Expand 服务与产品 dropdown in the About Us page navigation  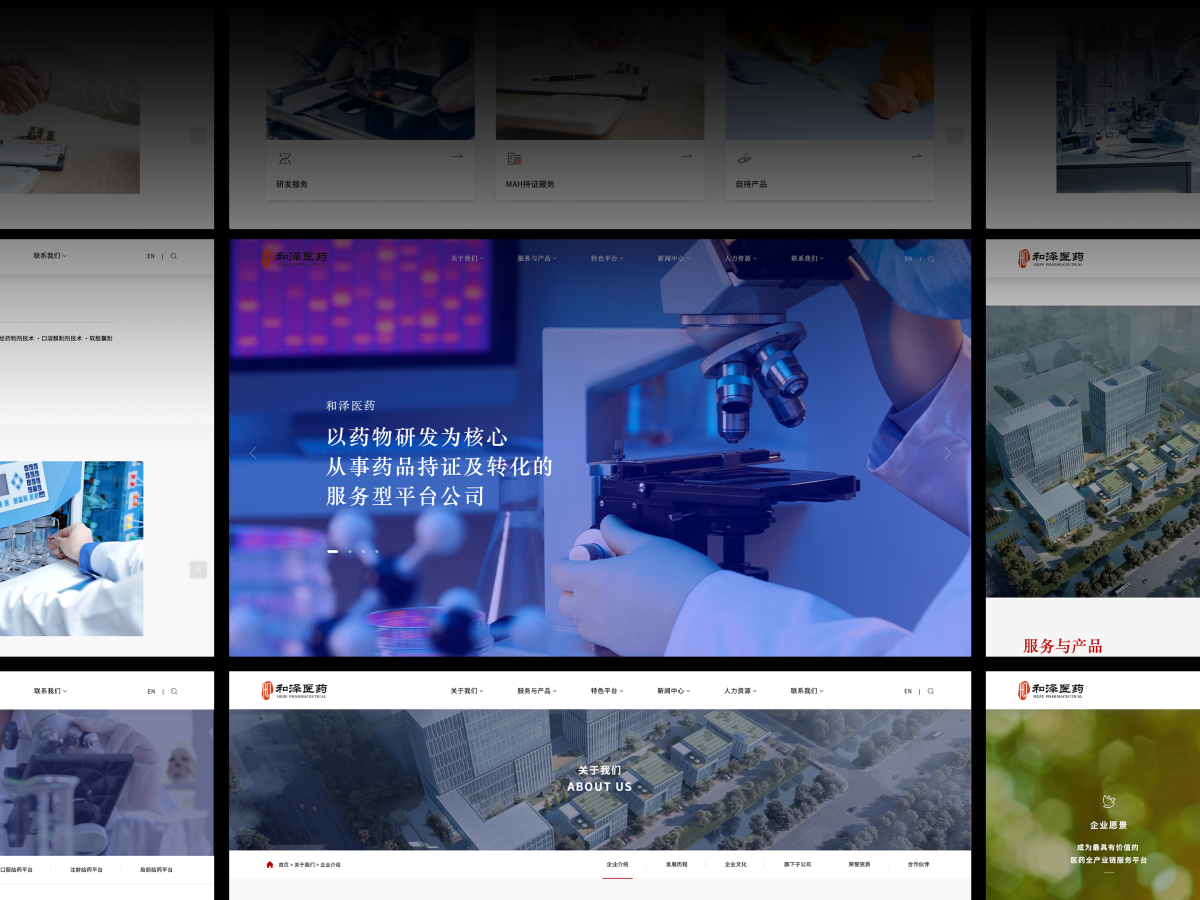(x=537, y=691)
